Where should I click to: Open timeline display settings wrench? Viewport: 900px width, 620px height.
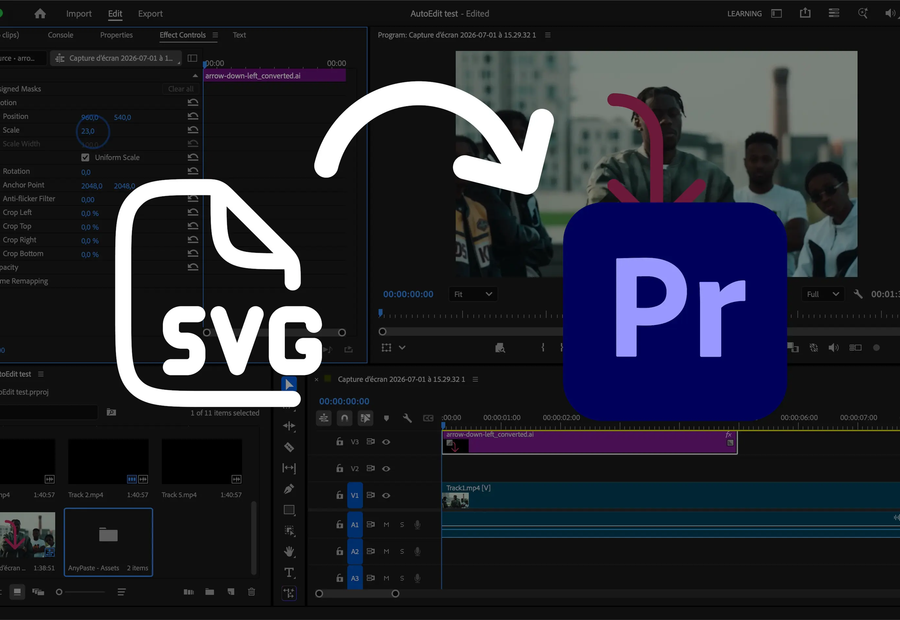pyautogui.click(x=407, y=418)
